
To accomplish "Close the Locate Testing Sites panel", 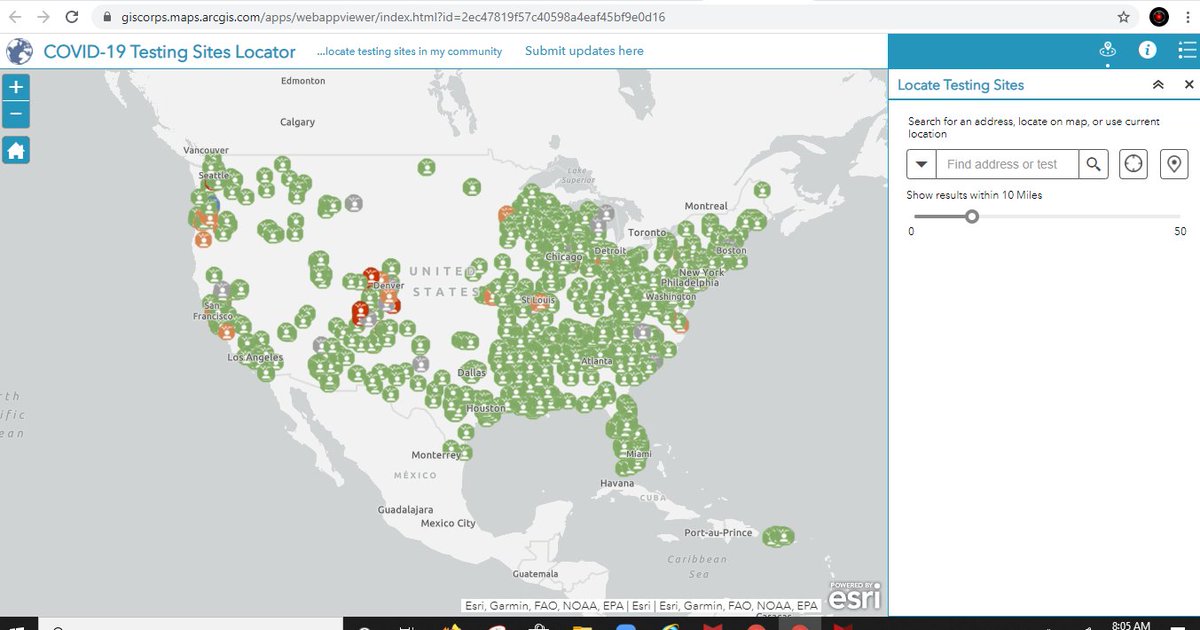I will (x=1189, y=85).
